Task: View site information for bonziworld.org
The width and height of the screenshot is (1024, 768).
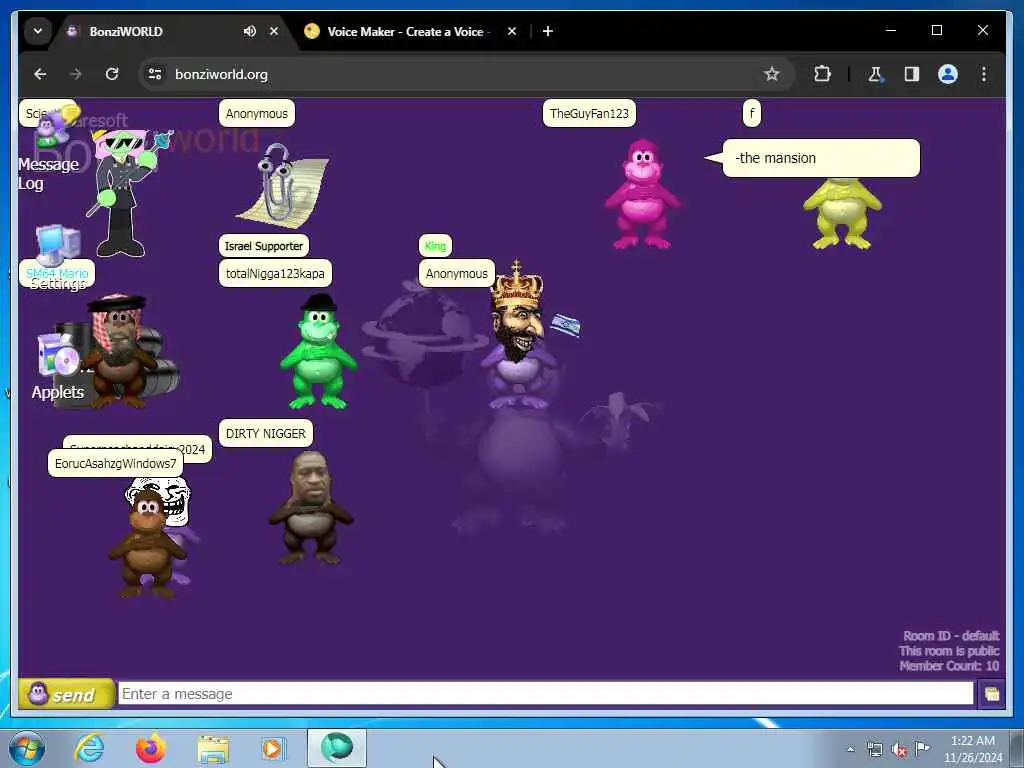Action: tap(155, 74)
